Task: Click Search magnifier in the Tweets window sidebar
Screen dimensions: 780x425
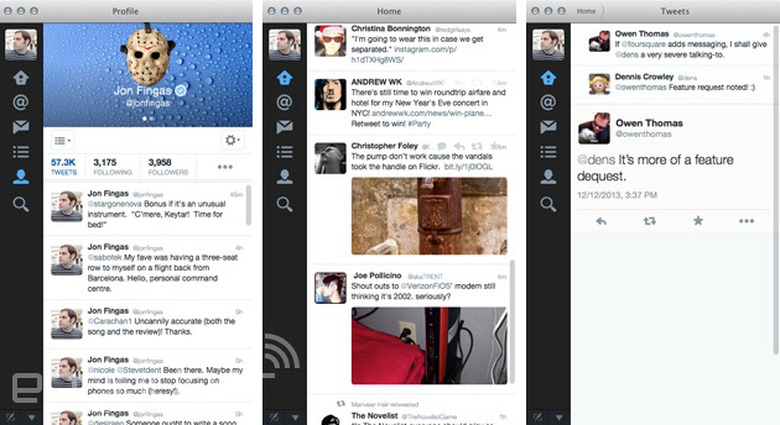Action: tap(547, 203)
